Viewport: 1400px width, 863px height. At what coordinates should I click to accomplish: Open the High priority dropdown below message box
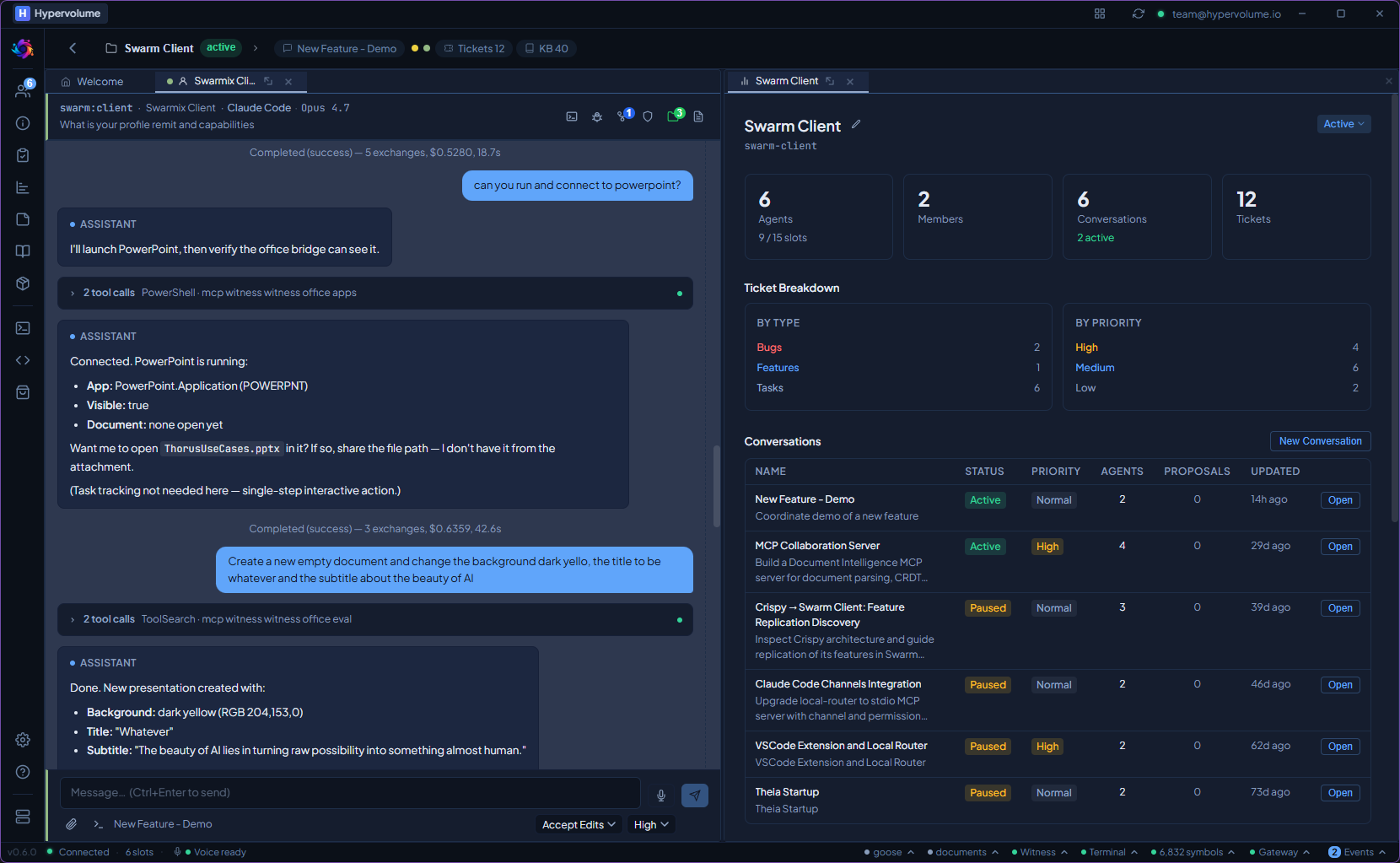[x=651, y=824]
